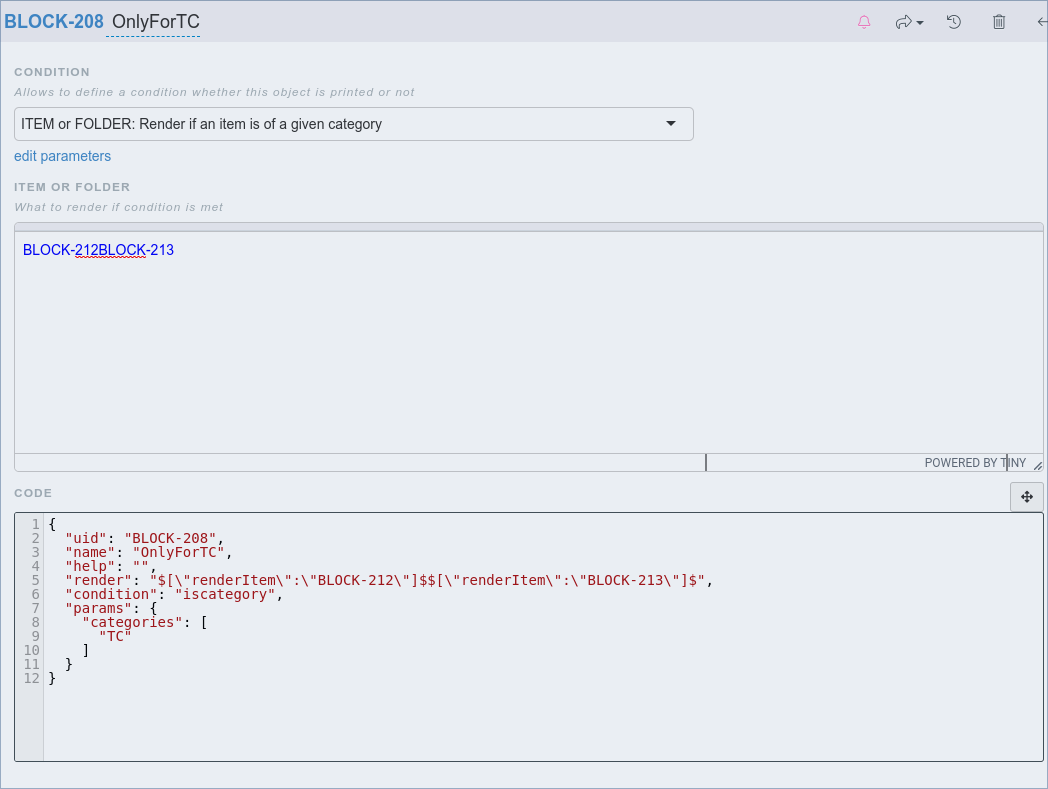The height and width of the screenshot is (789, 1048).
Task: Click the OnlyForTC title to edit
Action: click(155, 22)
